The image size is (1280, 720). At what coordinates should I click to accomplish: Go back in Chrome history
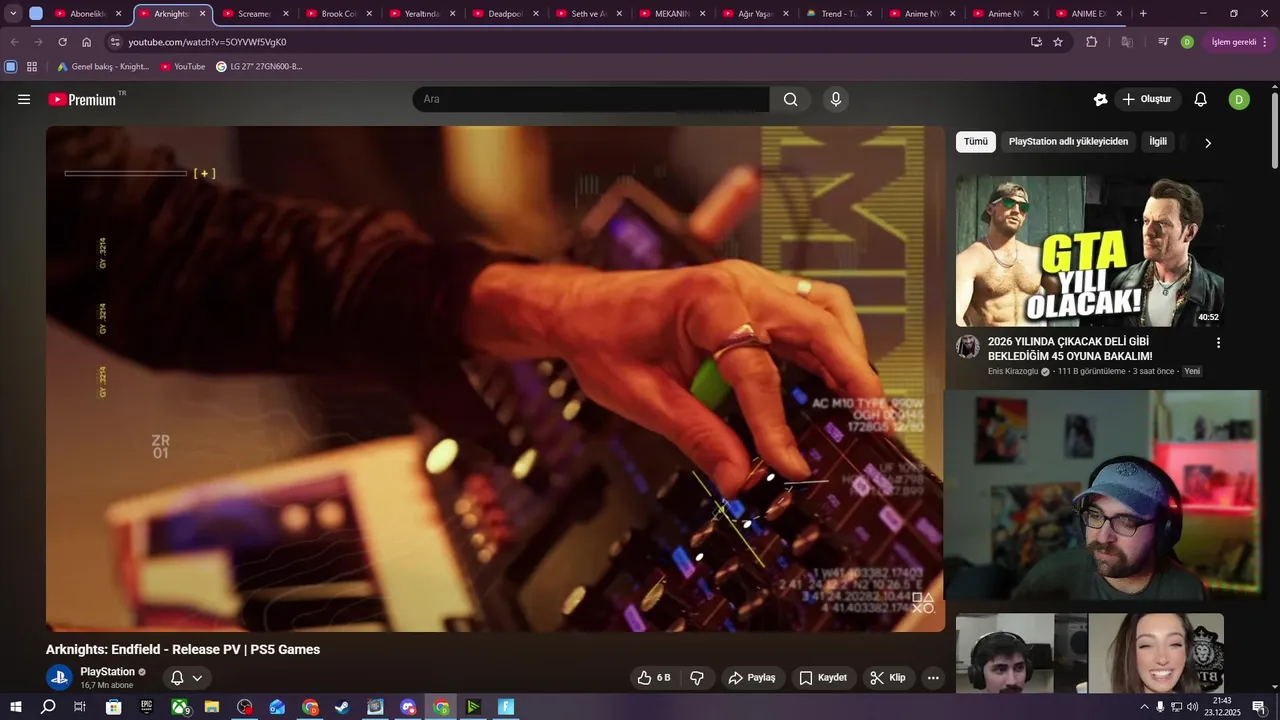click(x=14, y=42)
